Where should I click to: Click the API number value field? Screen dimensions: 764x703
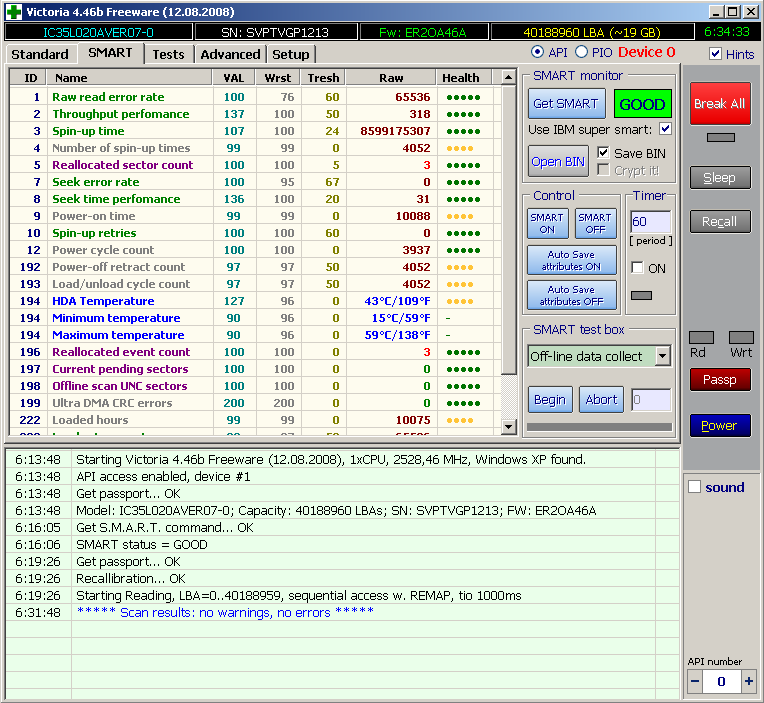[x=722, y=681]
